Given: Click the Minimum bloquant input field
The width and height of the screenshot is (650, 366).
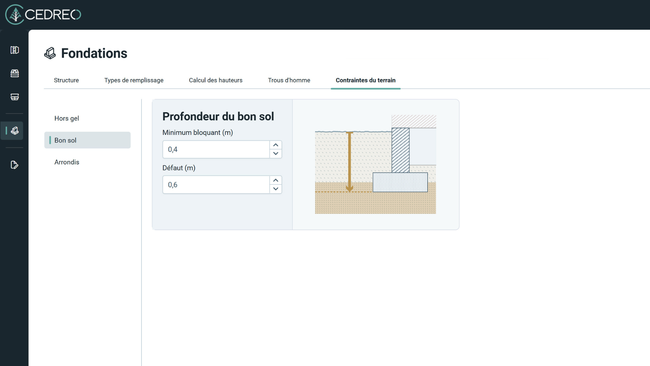Looking at the screenshot, I should [x=216, y=149].
